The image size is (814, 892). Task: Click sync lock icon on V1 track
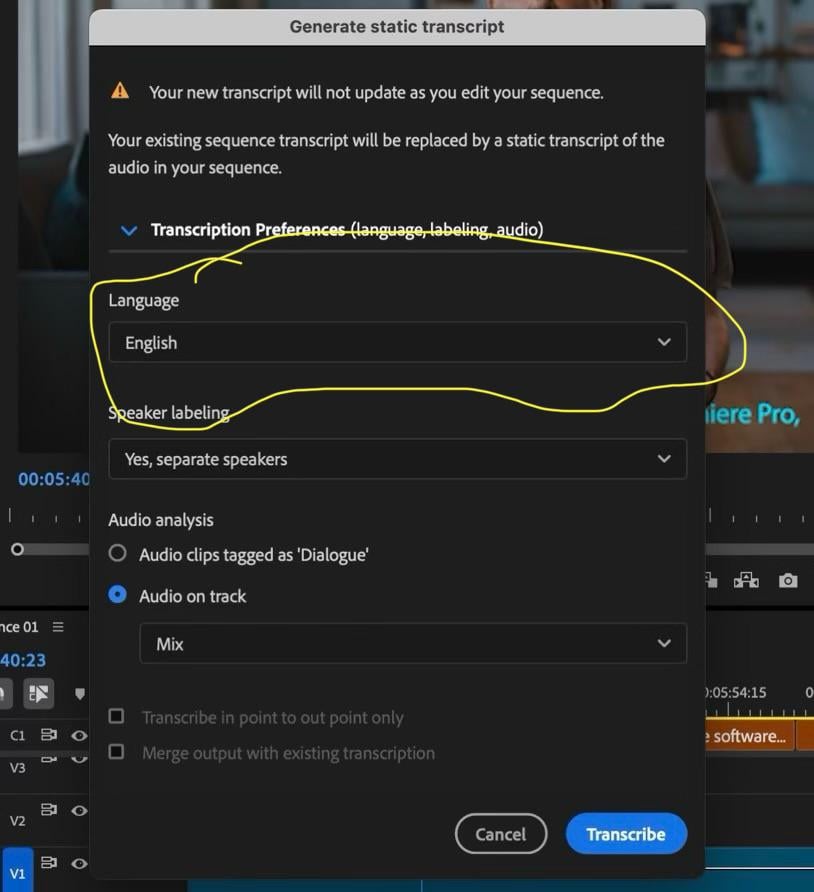click(x=48, y=862)
